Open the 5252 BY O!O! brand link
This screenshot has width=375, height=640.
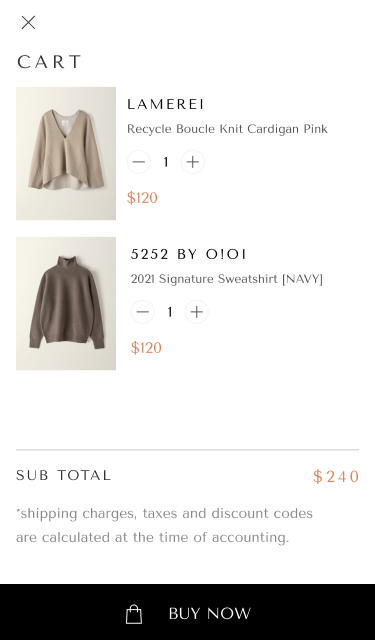(188, 254)
